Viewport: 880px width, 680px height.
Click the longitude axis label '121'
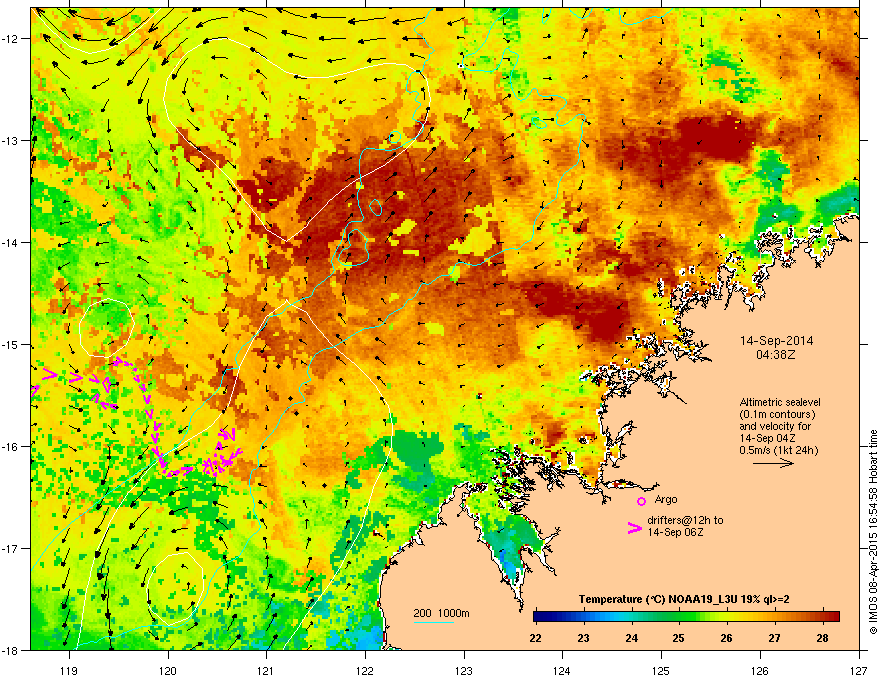tap(266, 670)
